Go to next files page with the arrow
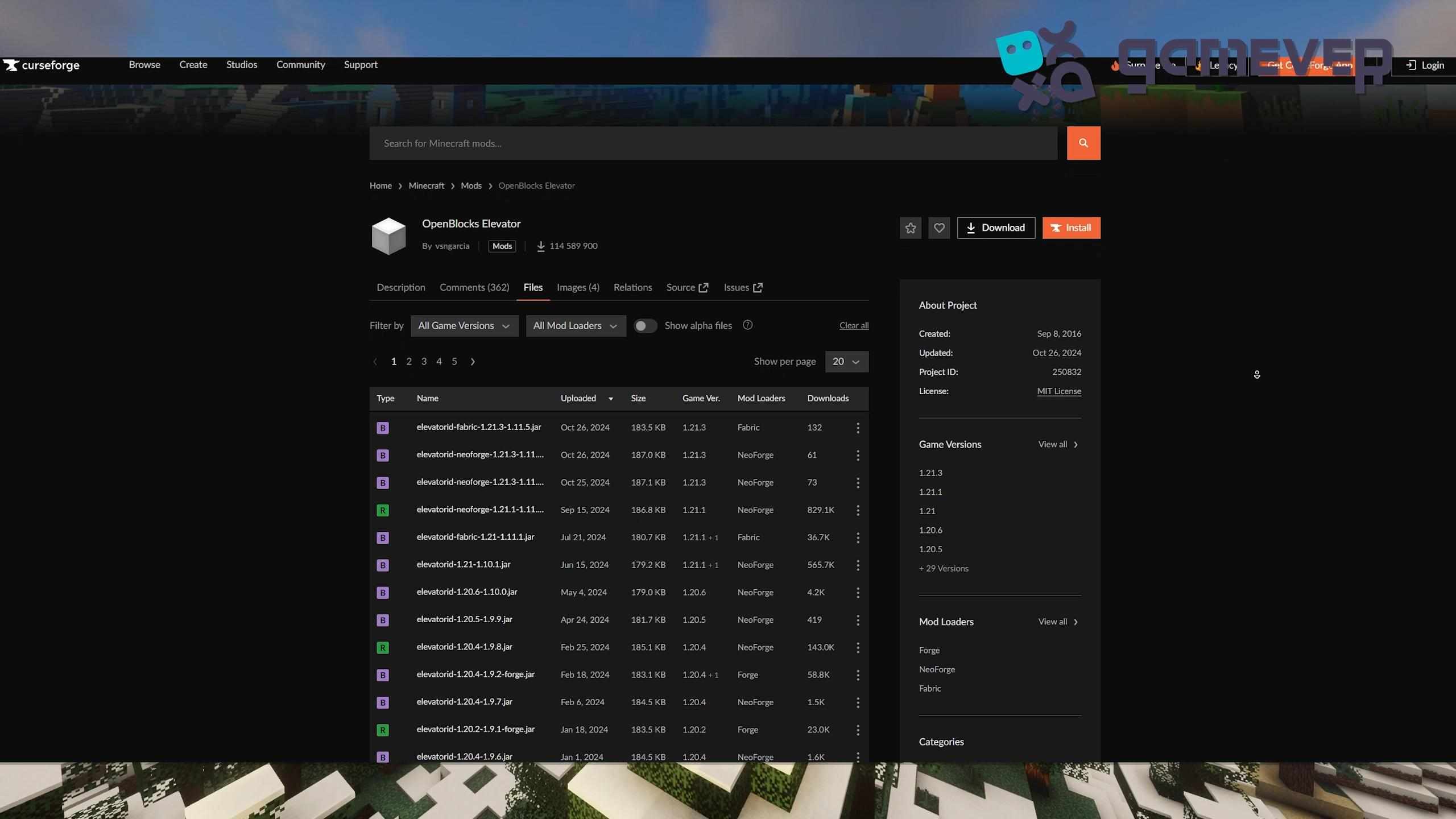The width and height of the screenshot is (1456, 819). pyautogui.click(x=473, y=361)
